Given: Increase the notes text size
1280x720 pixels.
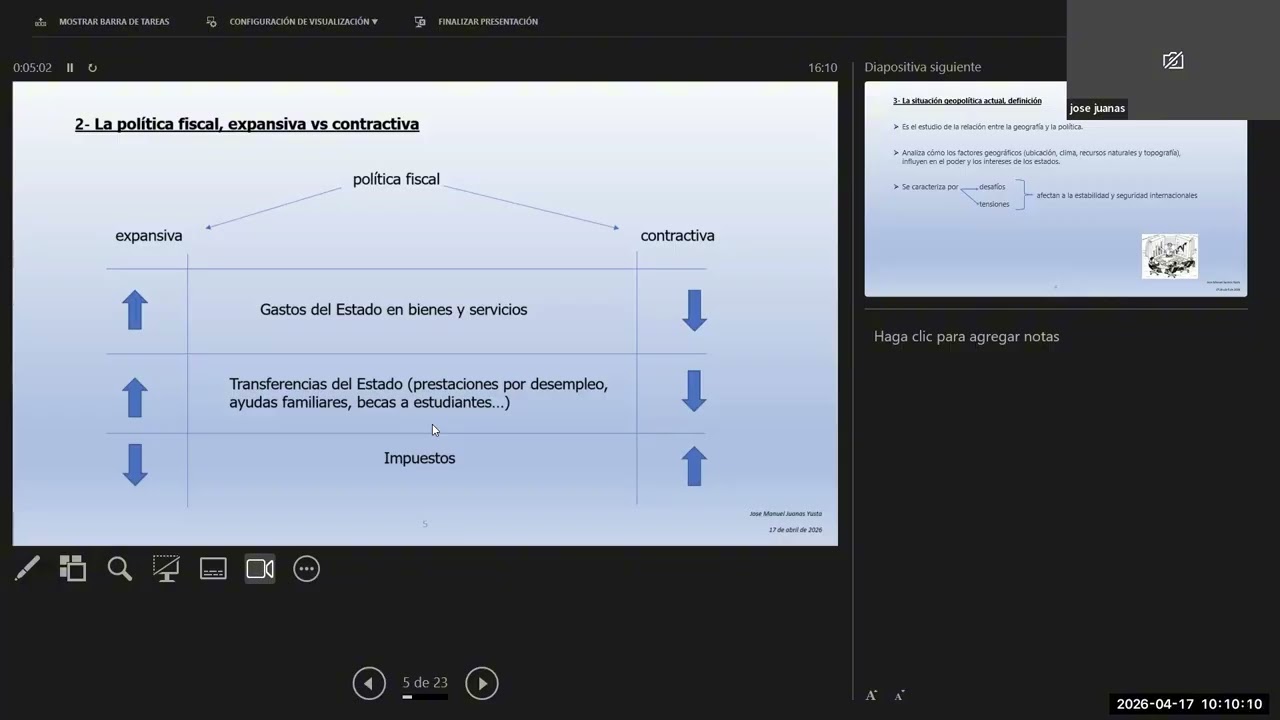Looking at the screenshot, I should 871,695.
